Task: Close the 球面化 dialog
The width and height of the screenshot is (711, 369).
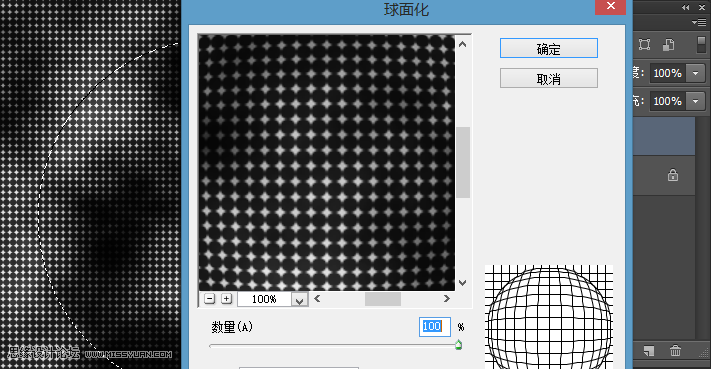Action: tap(610, 6)
